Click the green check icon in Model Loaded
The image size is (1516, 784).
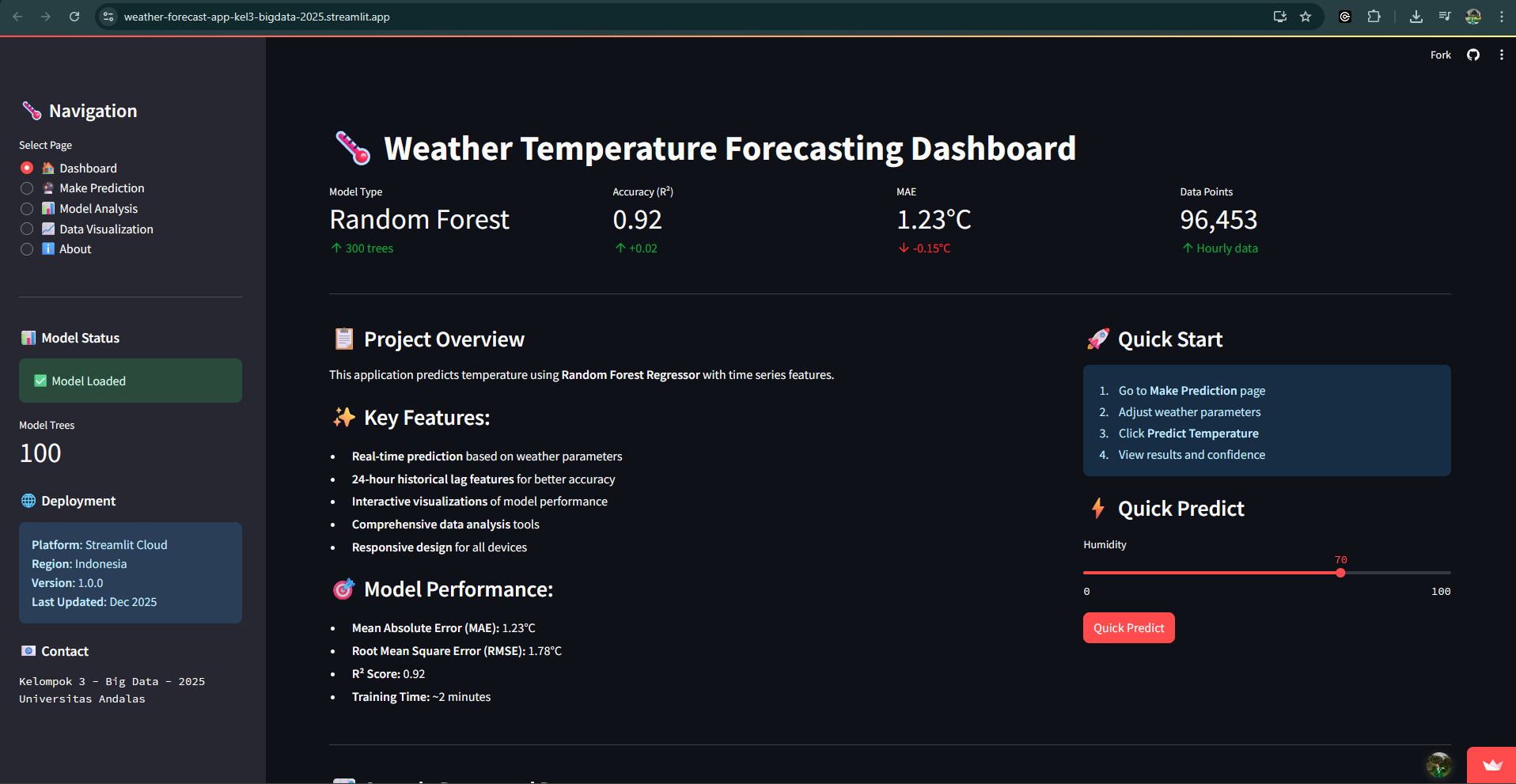(40, 381)
